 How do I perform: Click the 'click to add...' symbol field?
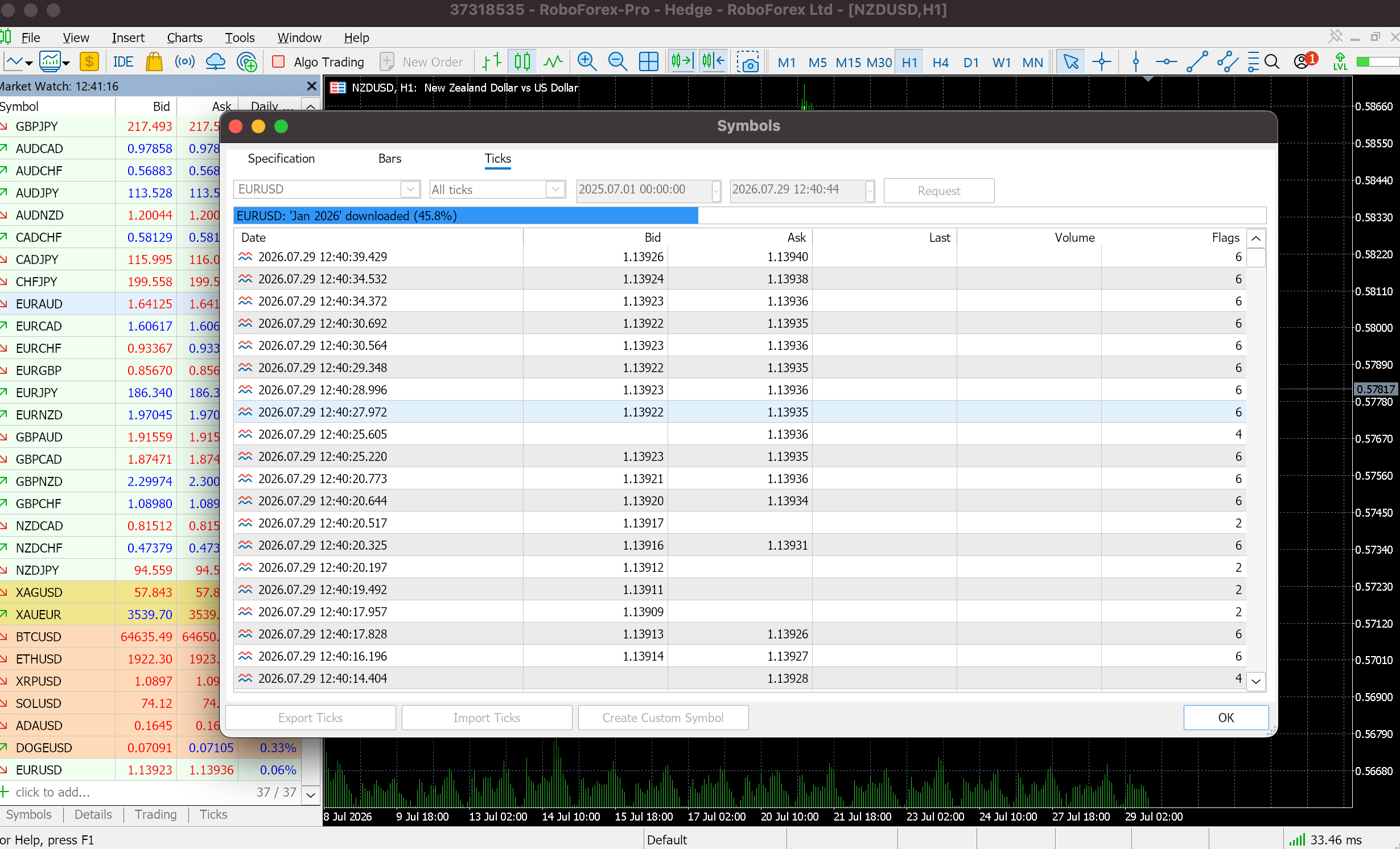coord(53,792)
